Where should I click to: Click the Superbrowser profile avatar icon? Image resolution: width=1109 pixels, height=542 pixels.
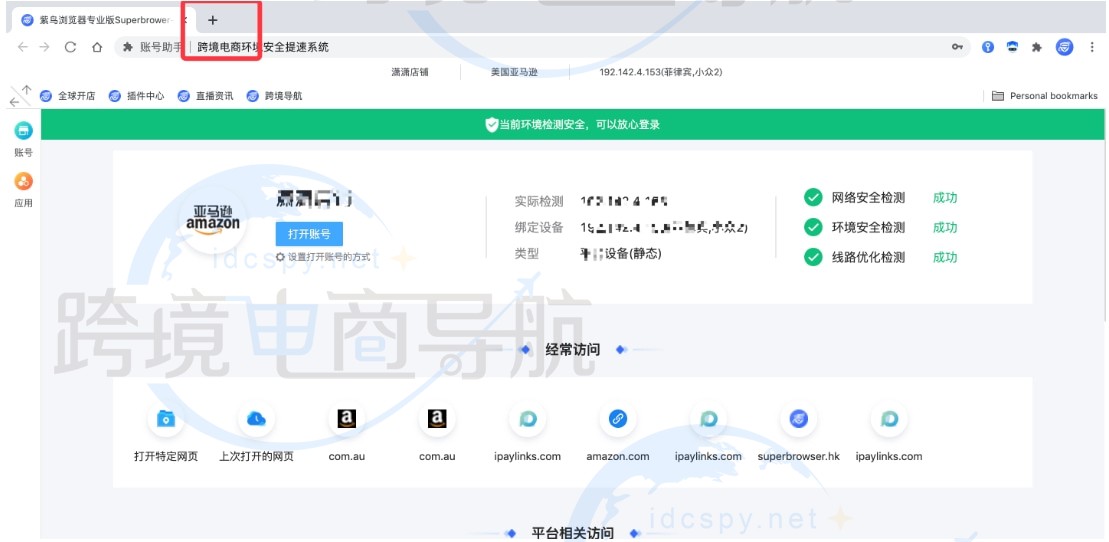pyautogui.click(x=1064, y=47)
